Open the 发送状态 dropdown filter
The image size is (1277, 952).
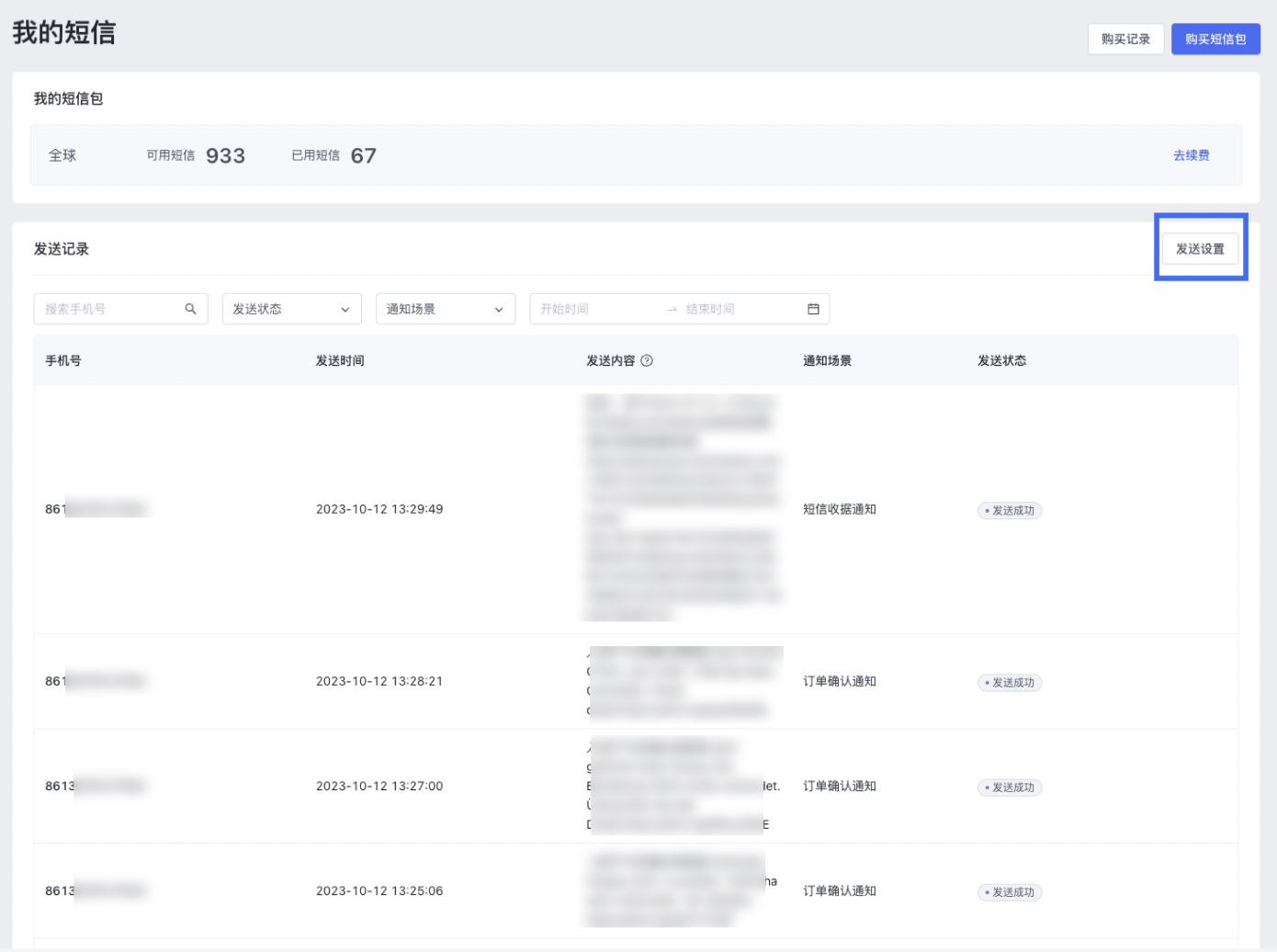tap(291, 309)
